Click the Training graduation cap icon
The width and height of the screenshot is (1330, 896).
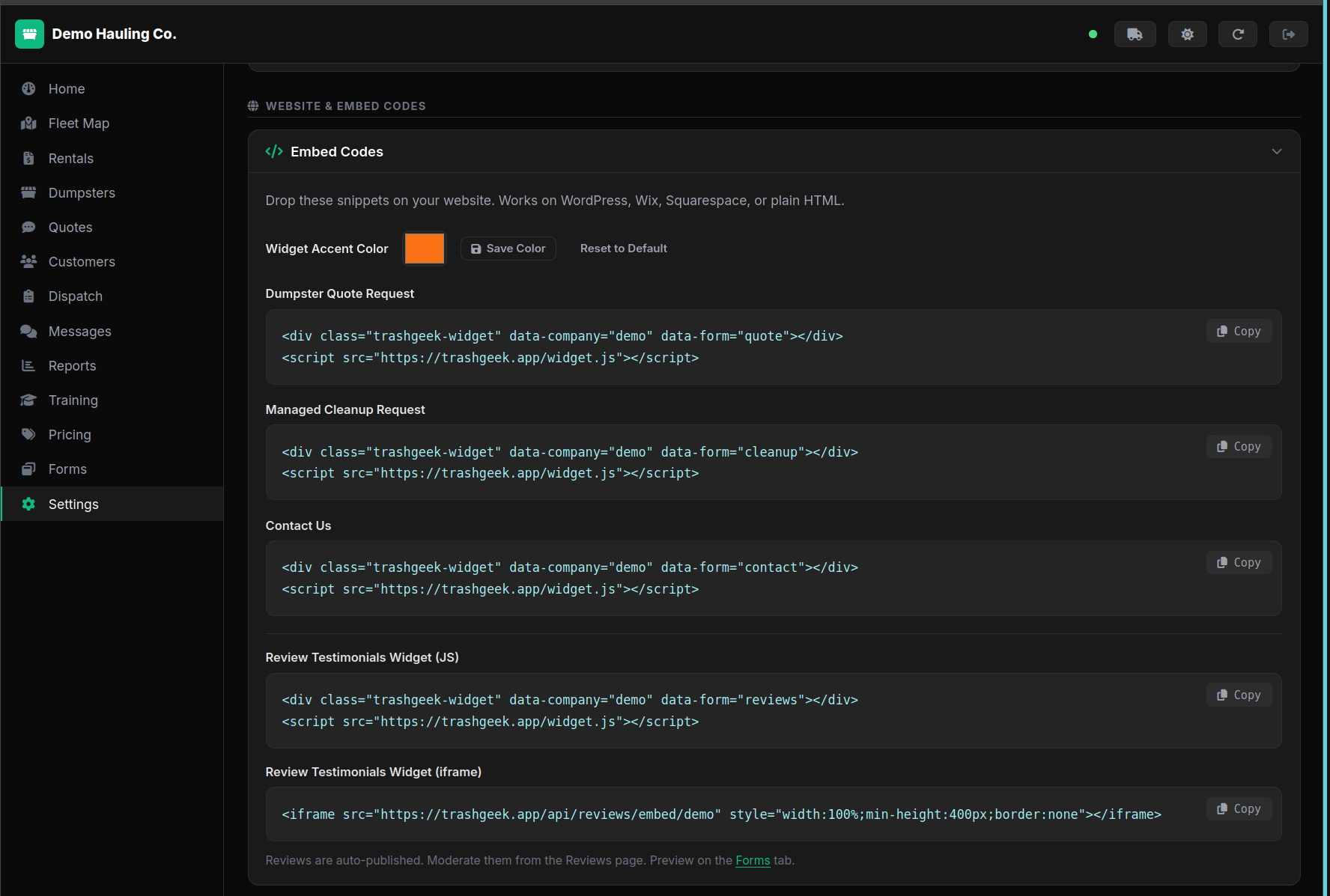click(28, 400)
